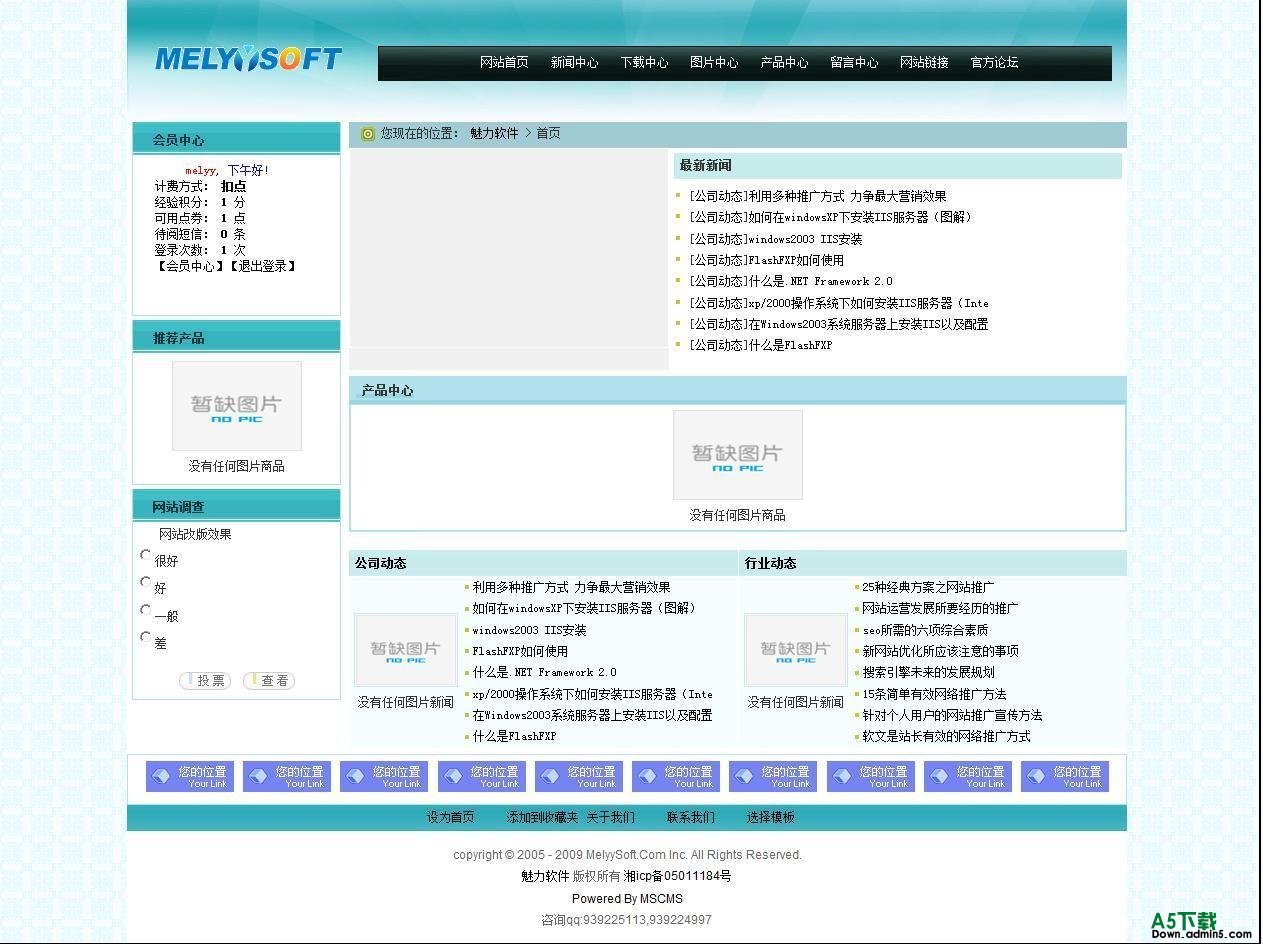Click 选择模板 in the footer bar
Screen dimensions: 1263x944
(x=770, y=817)
